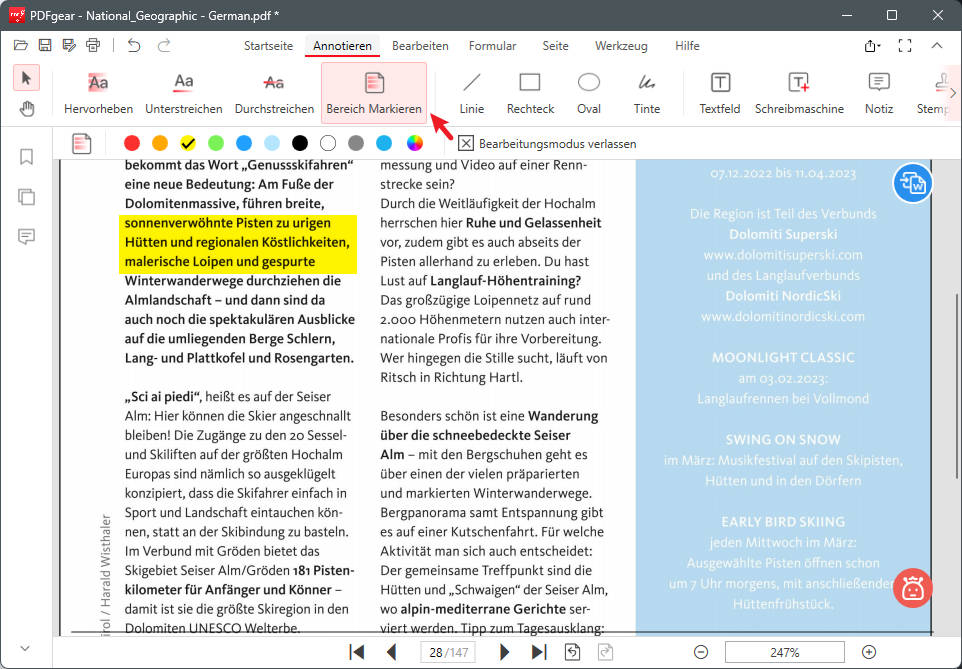The height and width of the screenshot is (669, 962).
Task: Select the arrow selection tool
Action: (26, 77)
